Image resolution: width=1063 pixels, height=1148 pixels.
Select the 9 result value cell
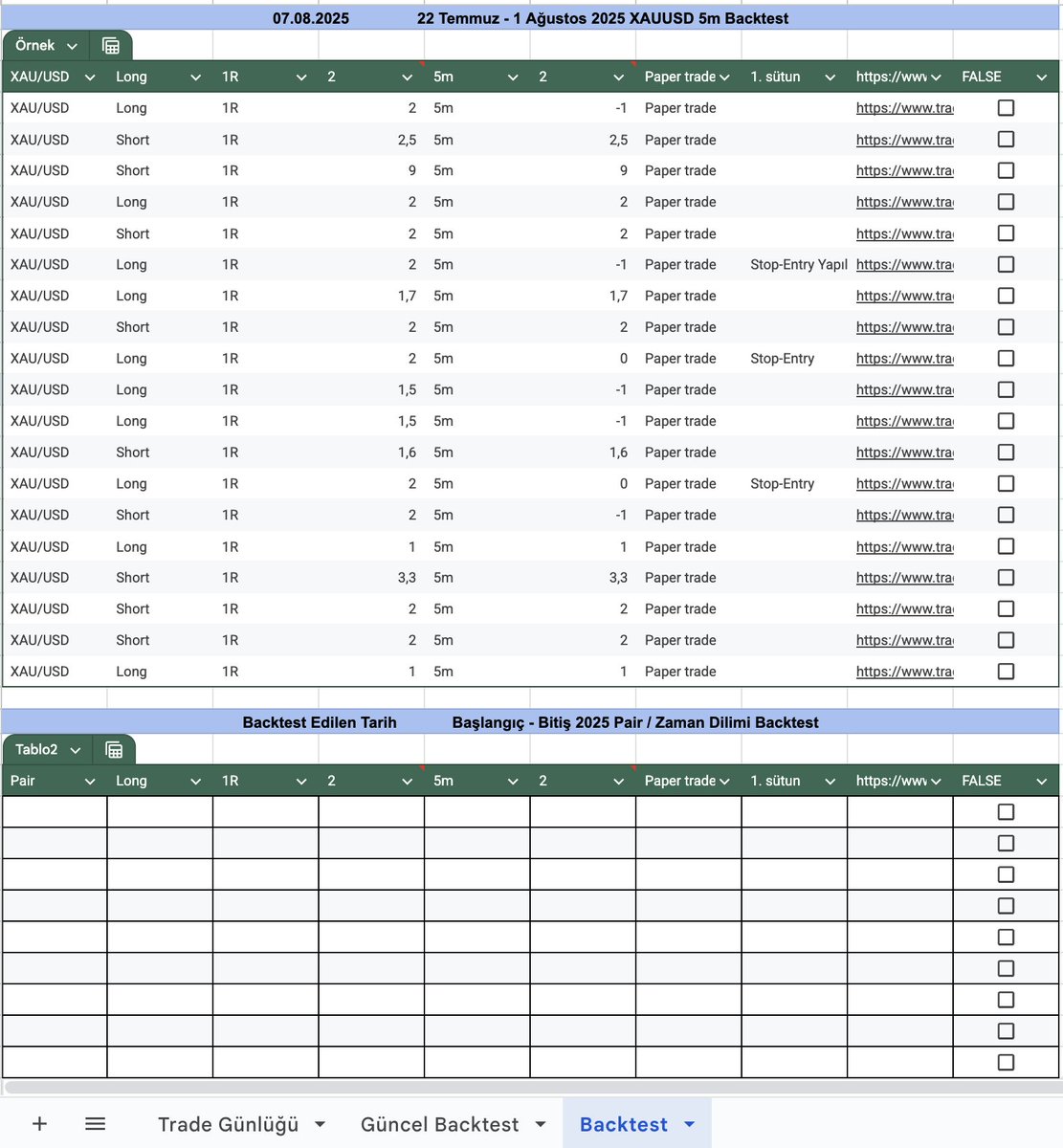[x=583, y=170]
